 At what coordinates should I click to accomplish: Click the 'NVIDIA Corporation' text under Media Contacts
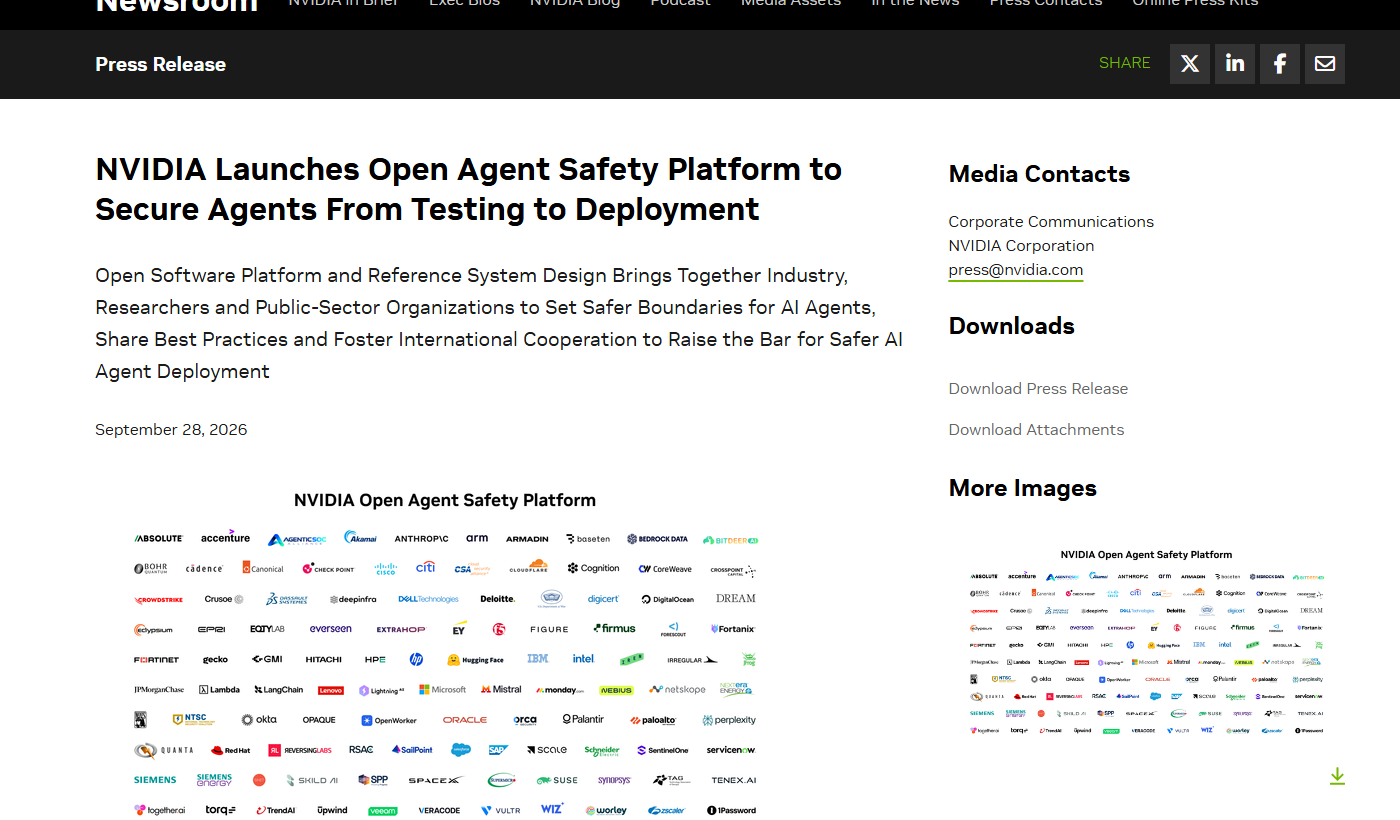(1021, 246)
